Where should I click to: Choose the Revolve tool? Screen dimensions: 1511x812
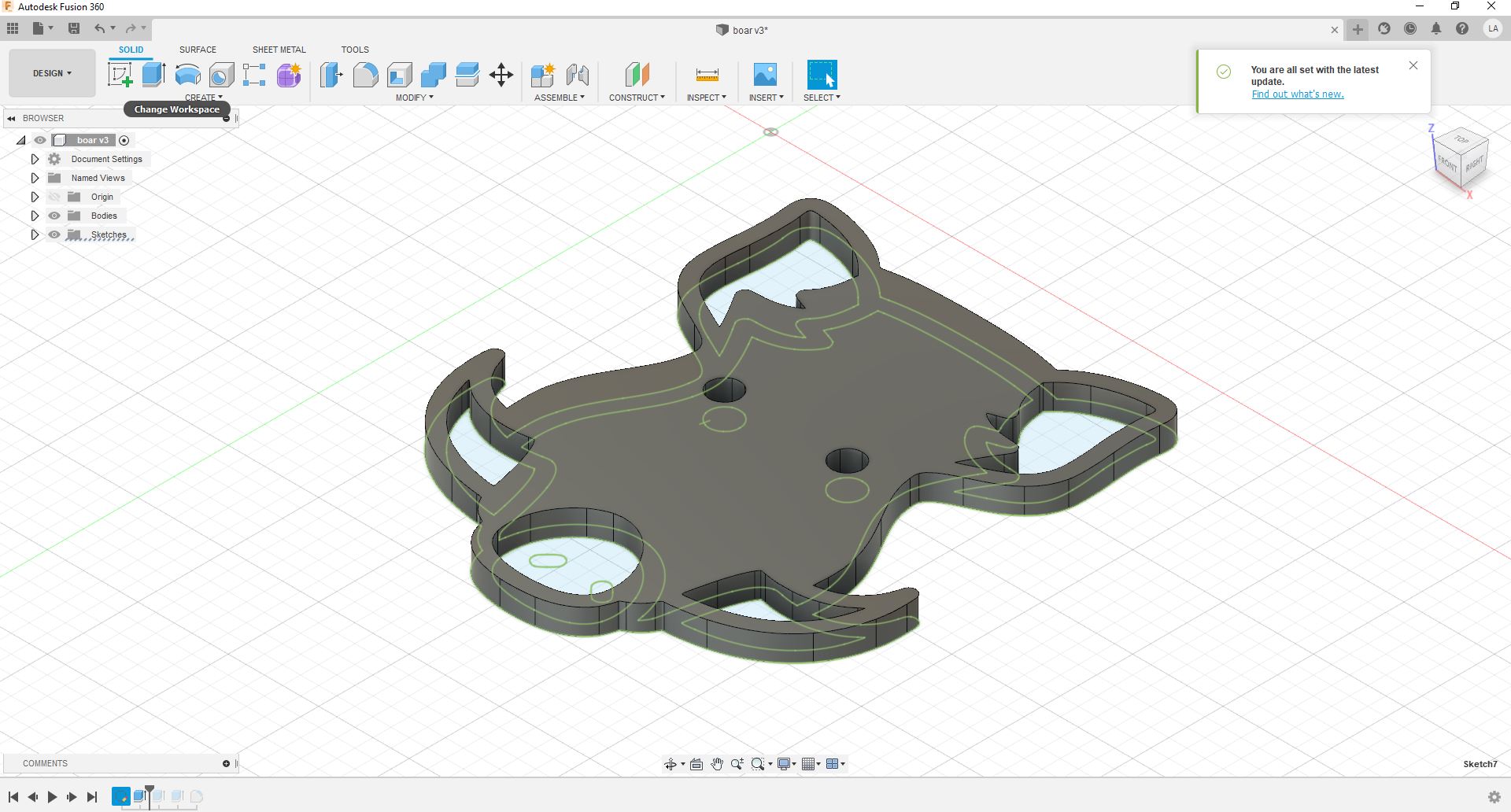tap(187, 75)
